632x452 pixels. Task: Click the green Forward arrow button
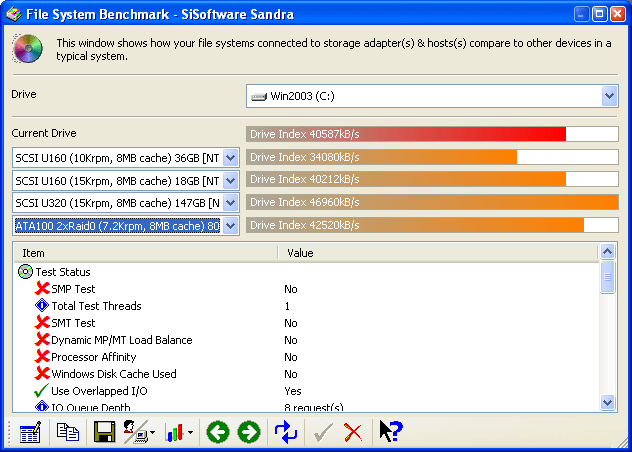click(x=249, y=432)
